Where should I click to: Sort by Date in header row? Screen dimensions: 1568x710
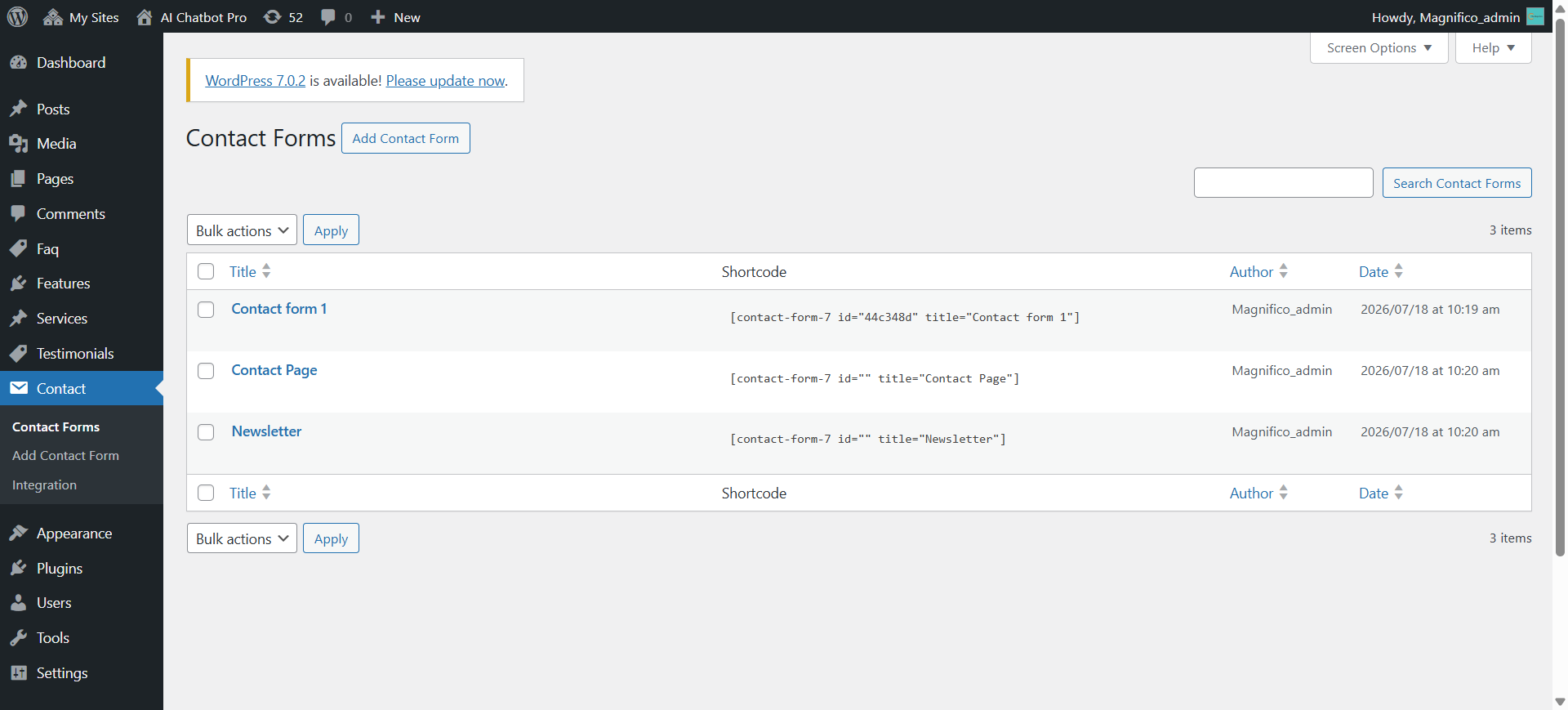1380,271
